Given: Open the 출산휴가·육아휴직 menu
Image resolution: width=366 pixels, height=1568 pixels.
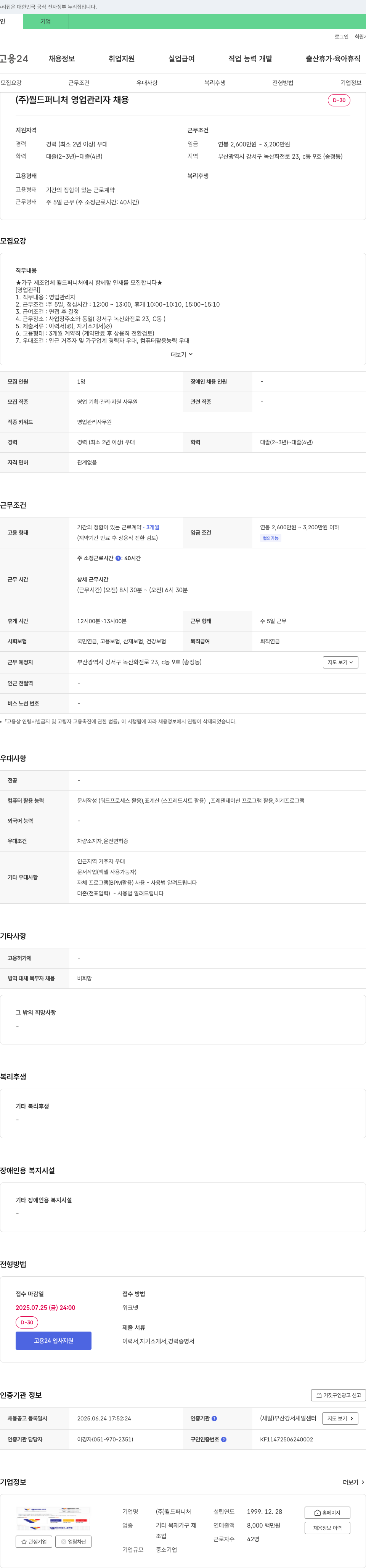Looking at the screenshot, I should click(x=332, y=58).
